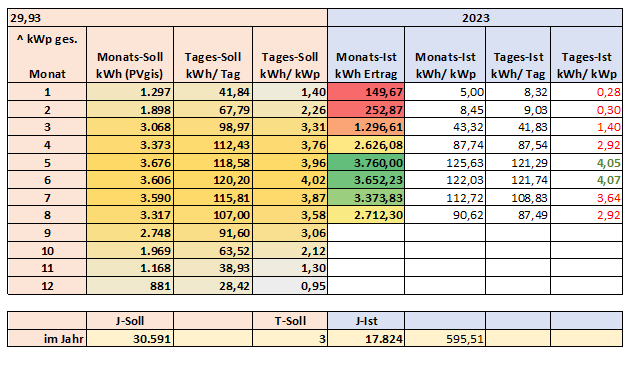Select month 6 row label
The height and width of the screenshot is (383, 634).
47,180
